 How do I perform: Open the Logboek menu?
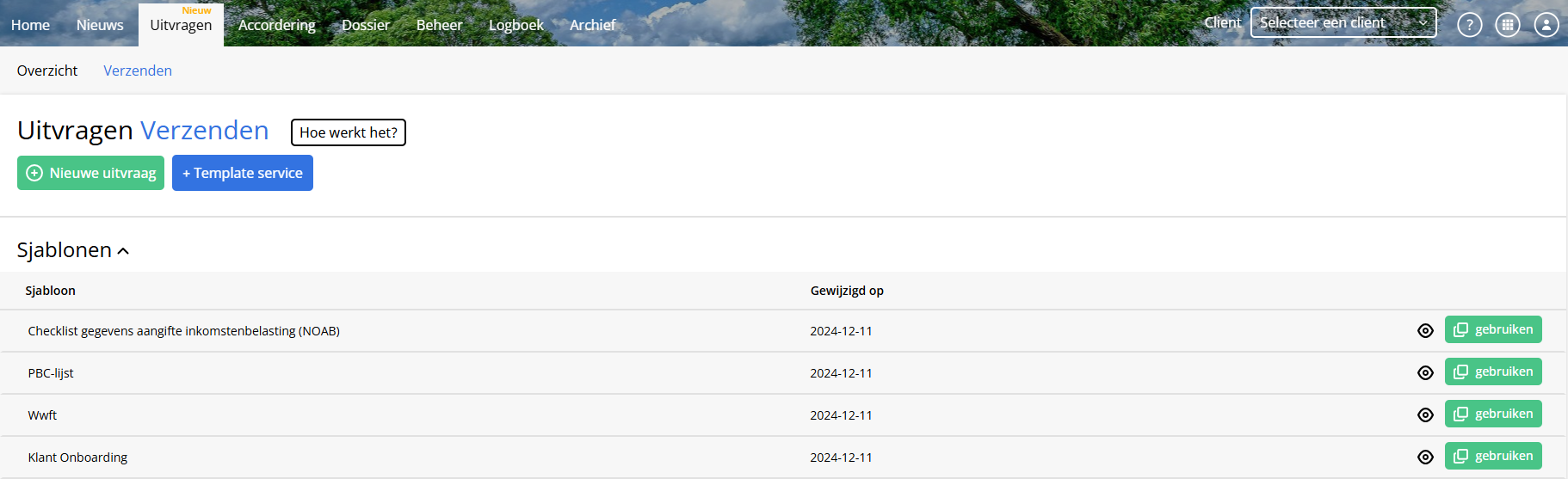click(x=516, y=25)
